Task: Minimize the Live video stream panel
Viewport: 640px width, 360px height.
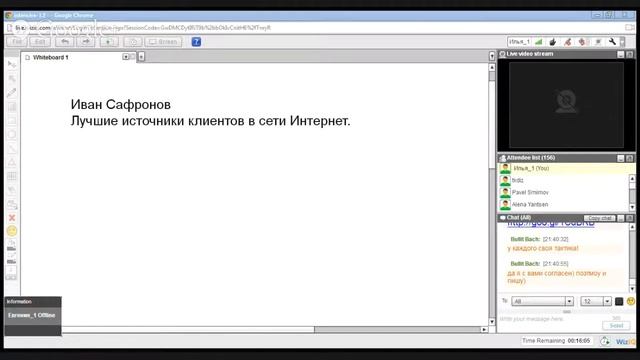Action: pyautogui.click(x=621, y=54)
